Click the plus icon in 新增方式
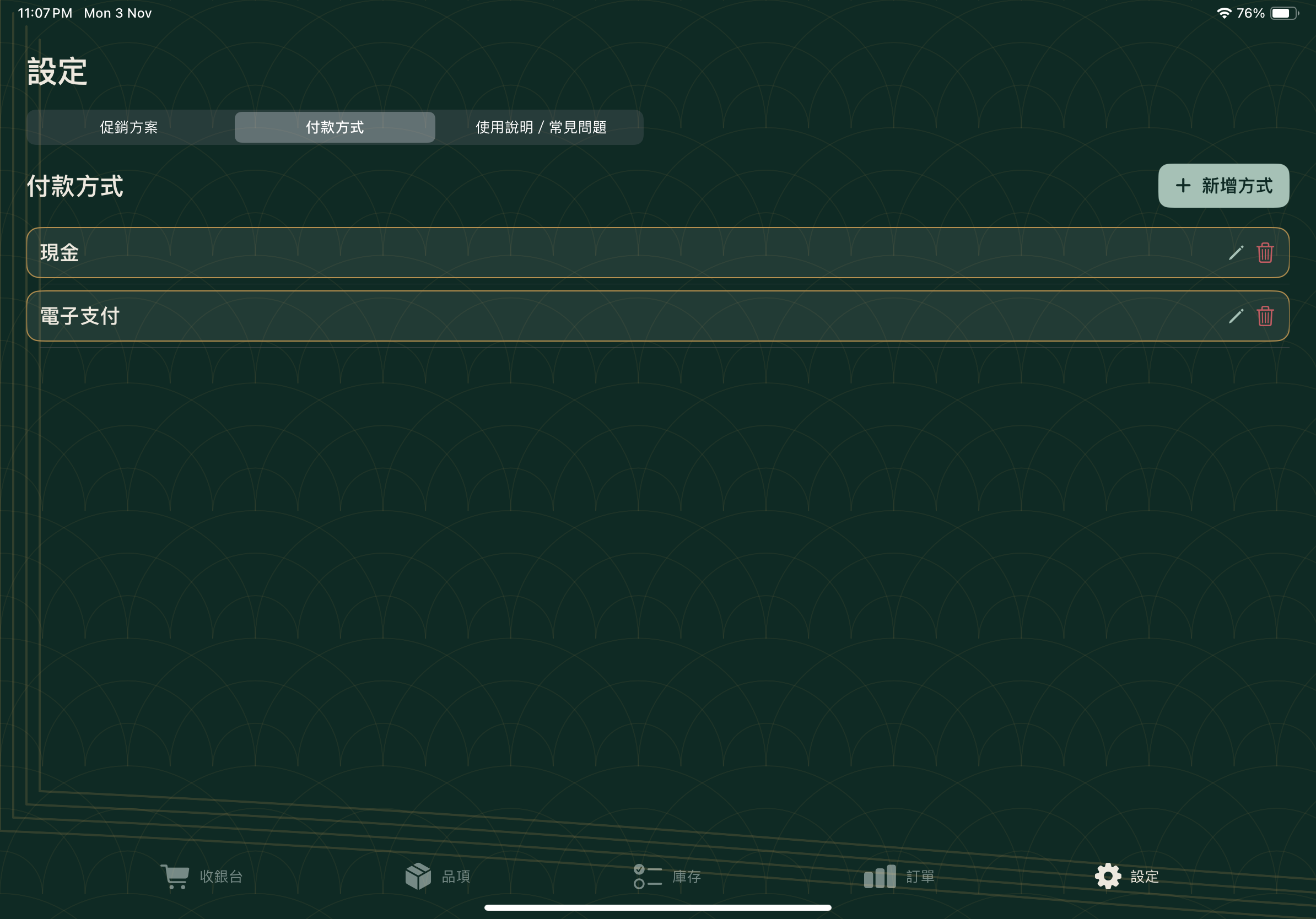The height and width of the screenshot is (919, 1316). [1183, 186]
